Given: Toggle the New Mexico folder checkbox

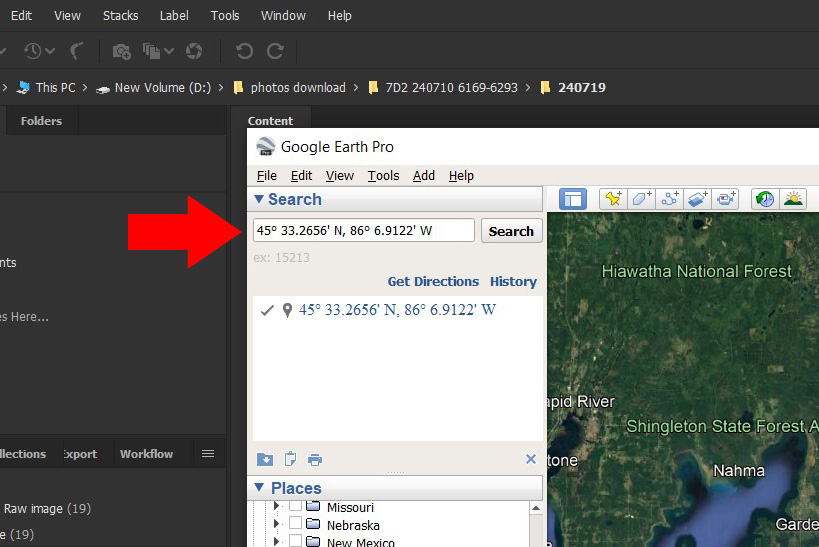Looking at the screenshot, I should (x=295, y=540).
